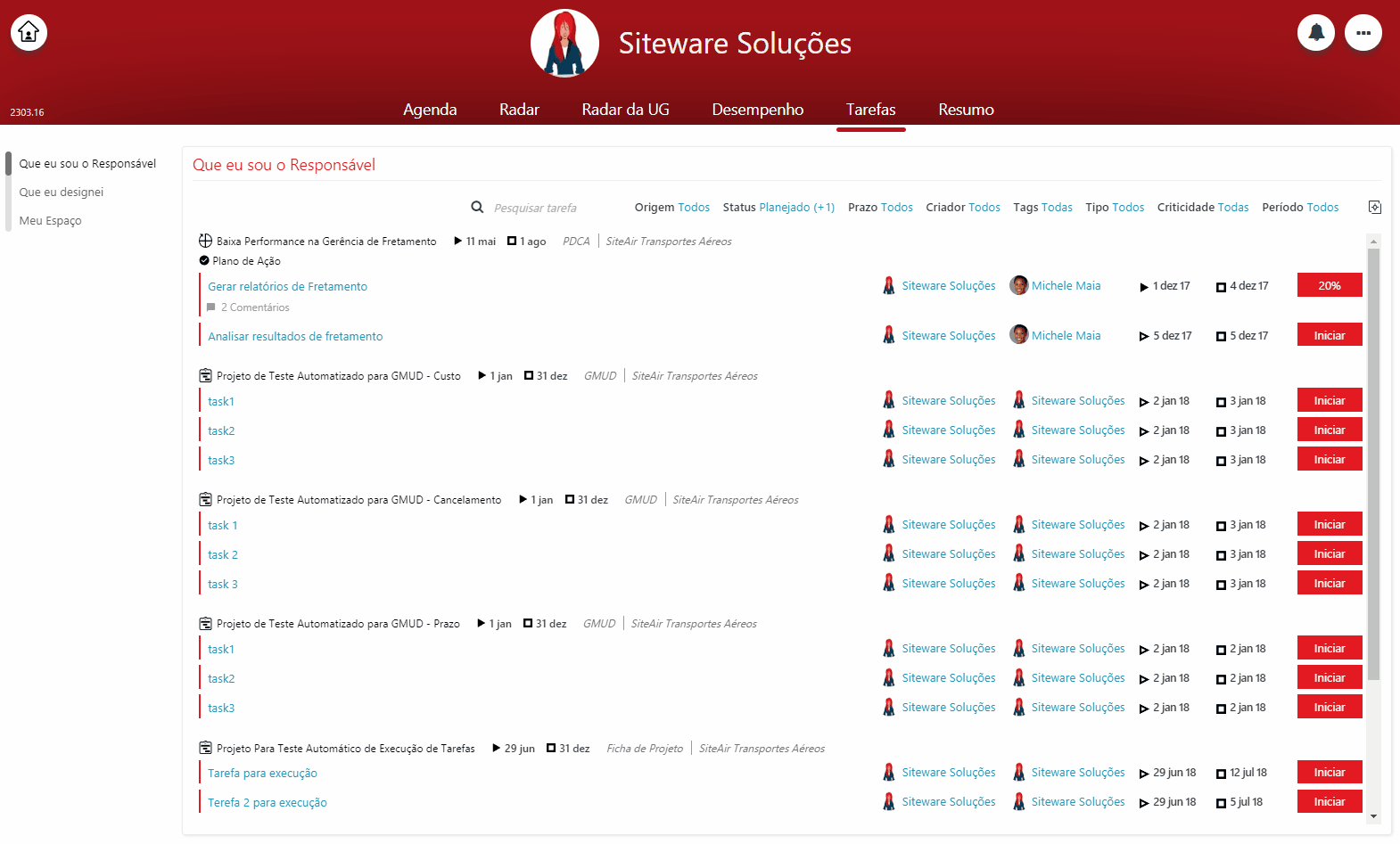Click Projeto Para Teste Automático de Execução title
This screenshot has width=1400, height=844.
pos(346,749)
